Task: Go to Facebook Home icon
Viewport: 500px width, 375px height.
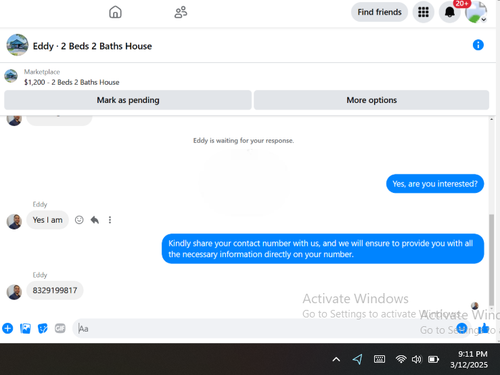Action: click(115, 12)
